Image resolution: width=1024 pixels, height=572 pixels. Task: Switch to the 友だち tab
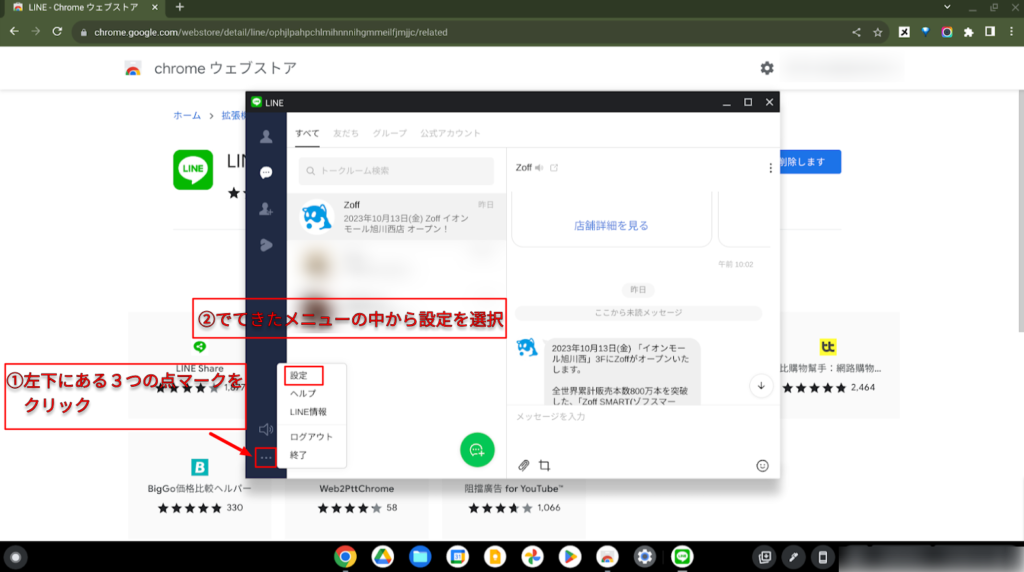pyautogui.click(x=346, y=133)
